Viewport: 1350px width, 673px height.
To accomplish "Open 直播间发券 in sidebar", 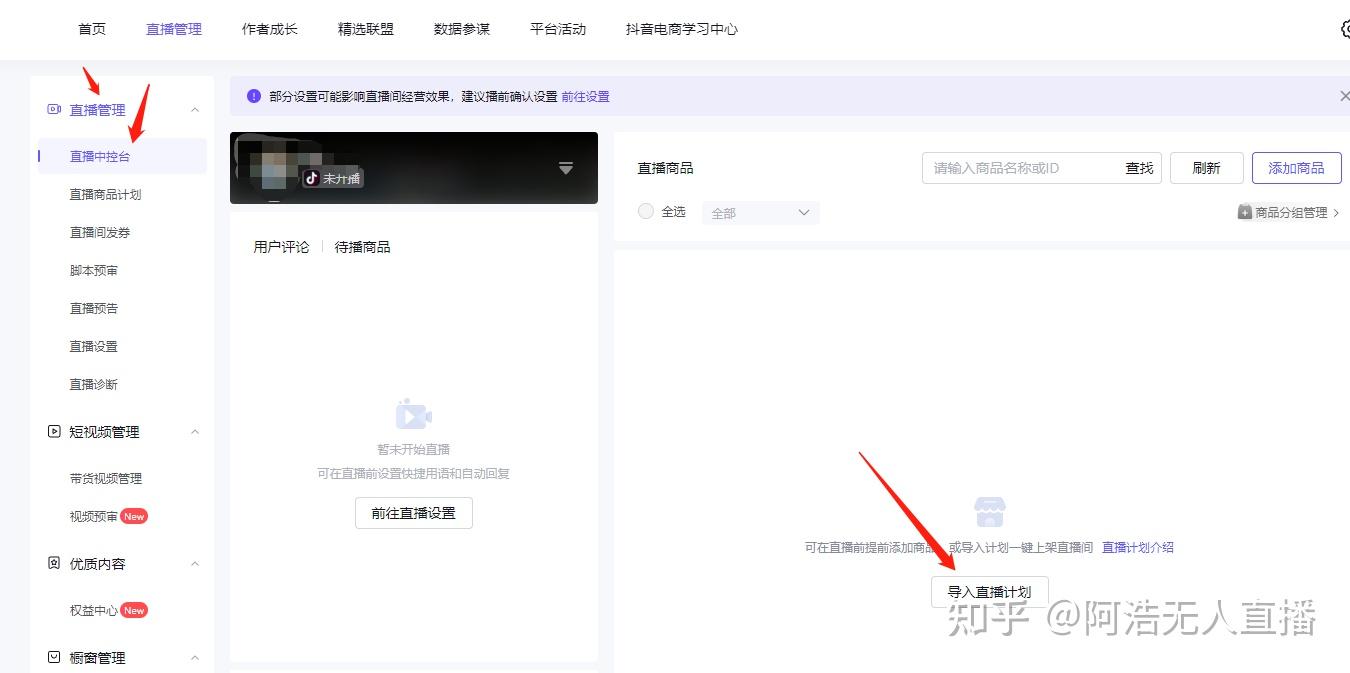I will (x=99, y=232).
